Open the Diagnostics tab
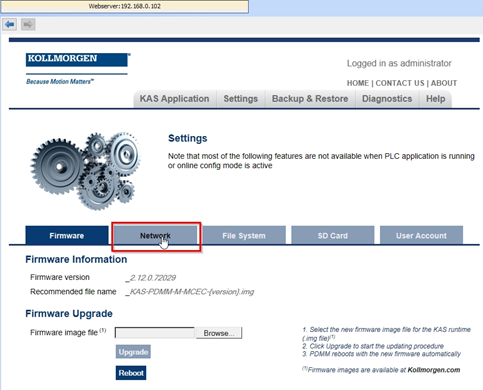The image size is (483, 390). click(x=387, y=99)
